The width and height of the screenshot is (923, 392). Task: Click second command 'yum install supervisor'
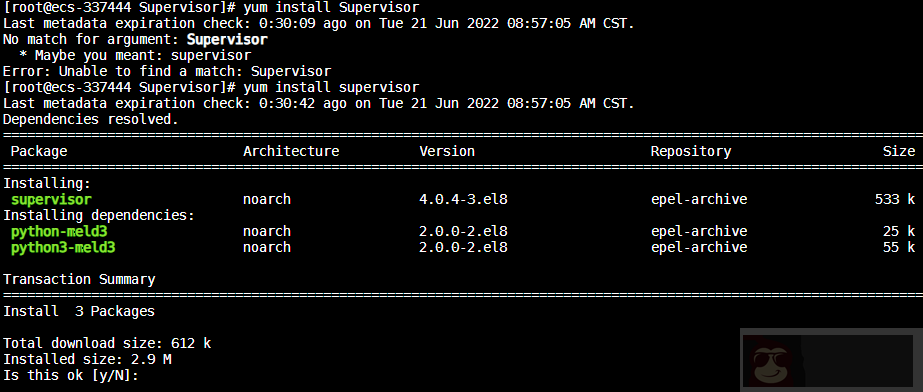(331, 88)
